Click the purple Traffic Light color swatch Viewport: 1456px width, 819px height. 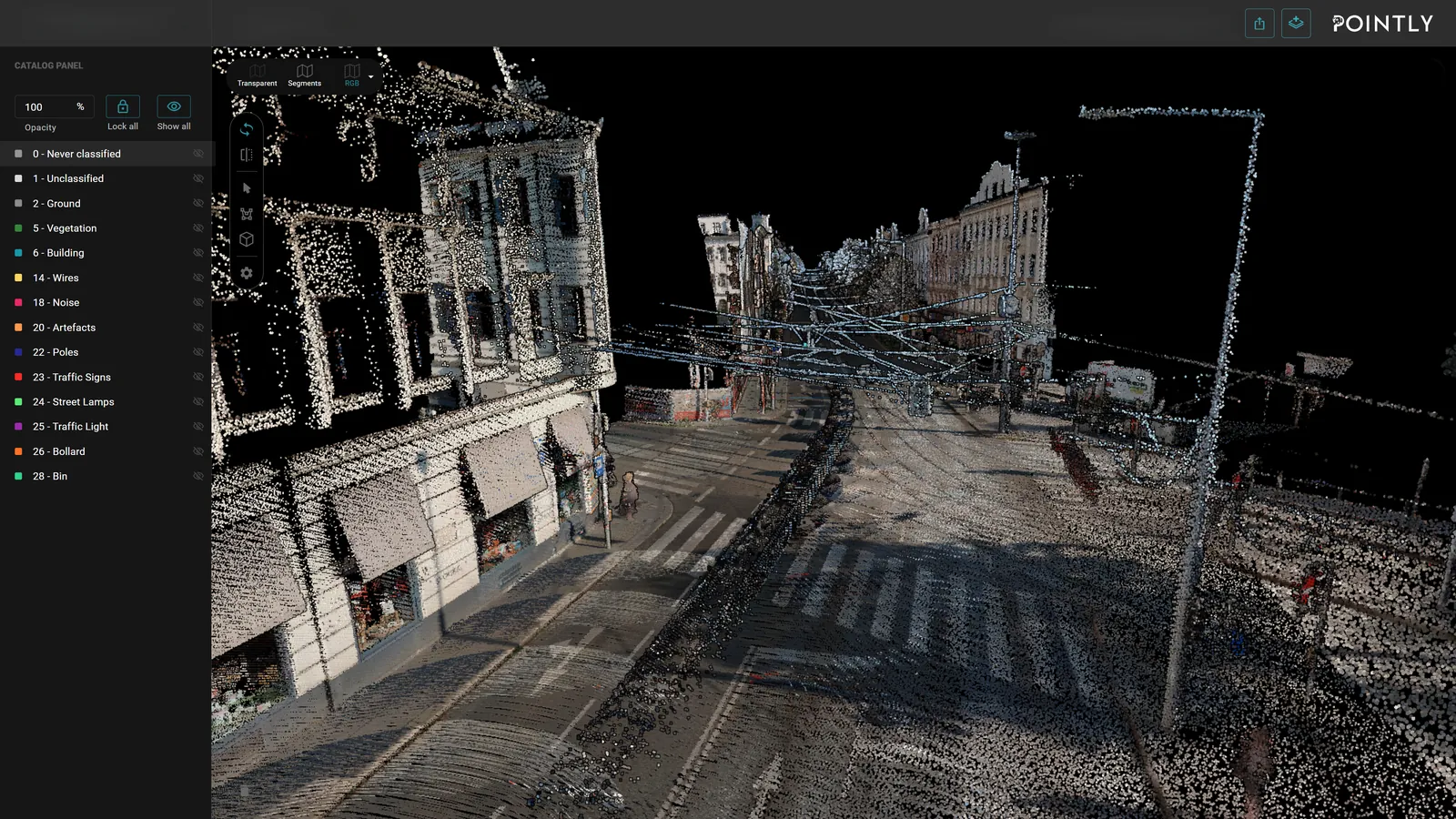(x=18, y=426)
